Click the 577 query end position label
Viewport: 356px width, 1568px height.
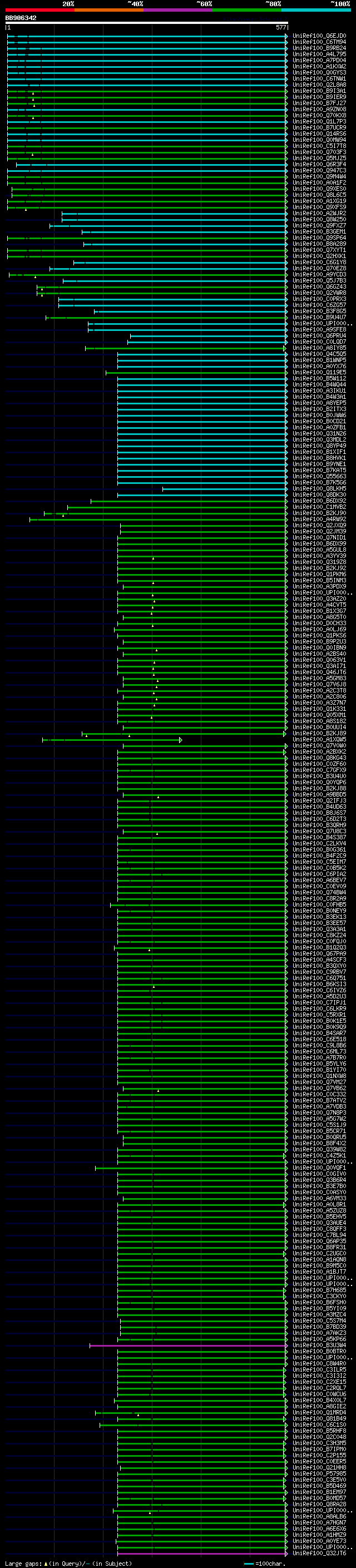pos(280,27)
